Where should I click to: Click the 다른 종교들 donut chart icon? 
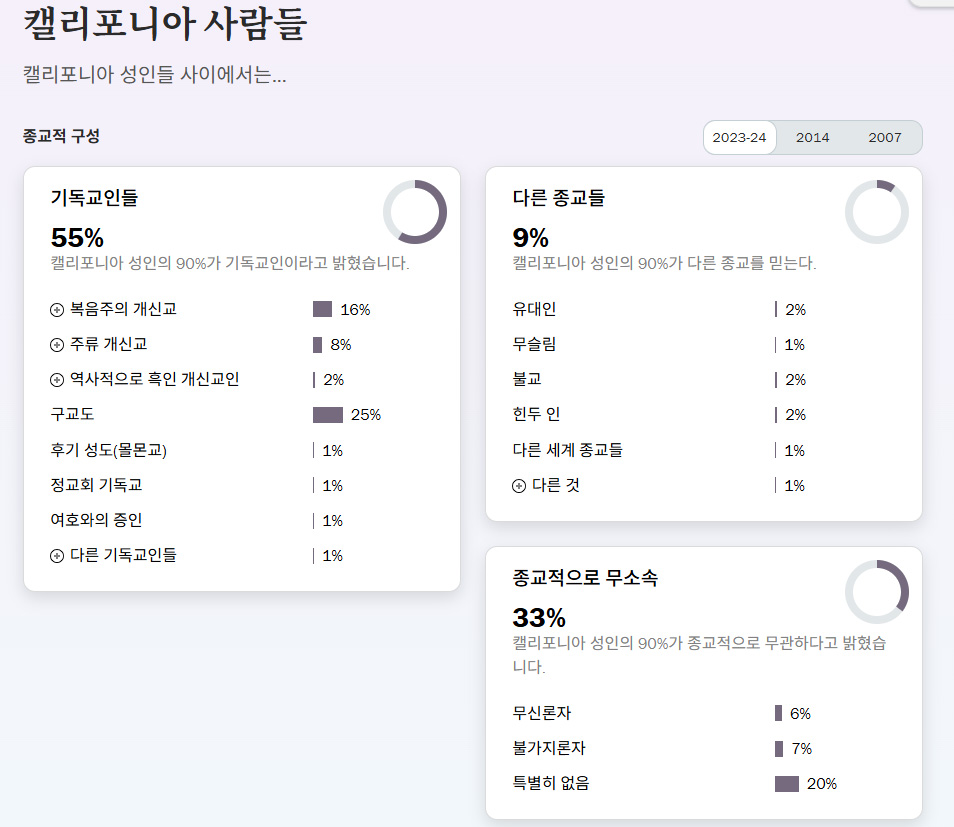(x=877, y=212)
